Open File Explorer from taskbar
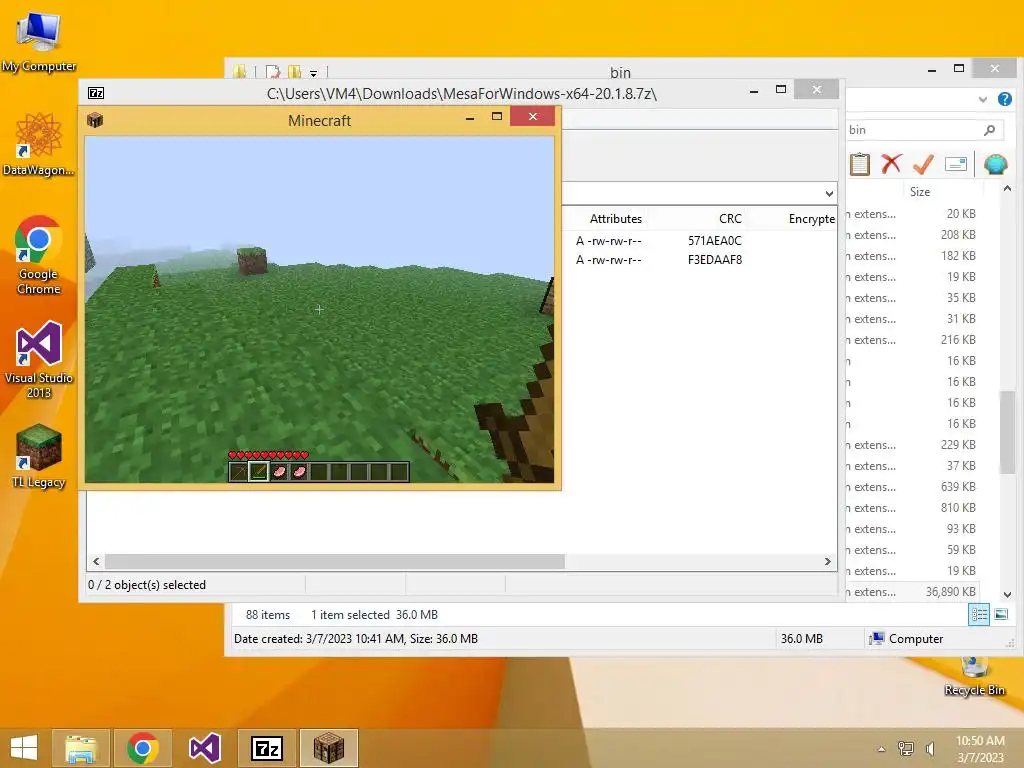1024x768 pixels. [80, 748]
